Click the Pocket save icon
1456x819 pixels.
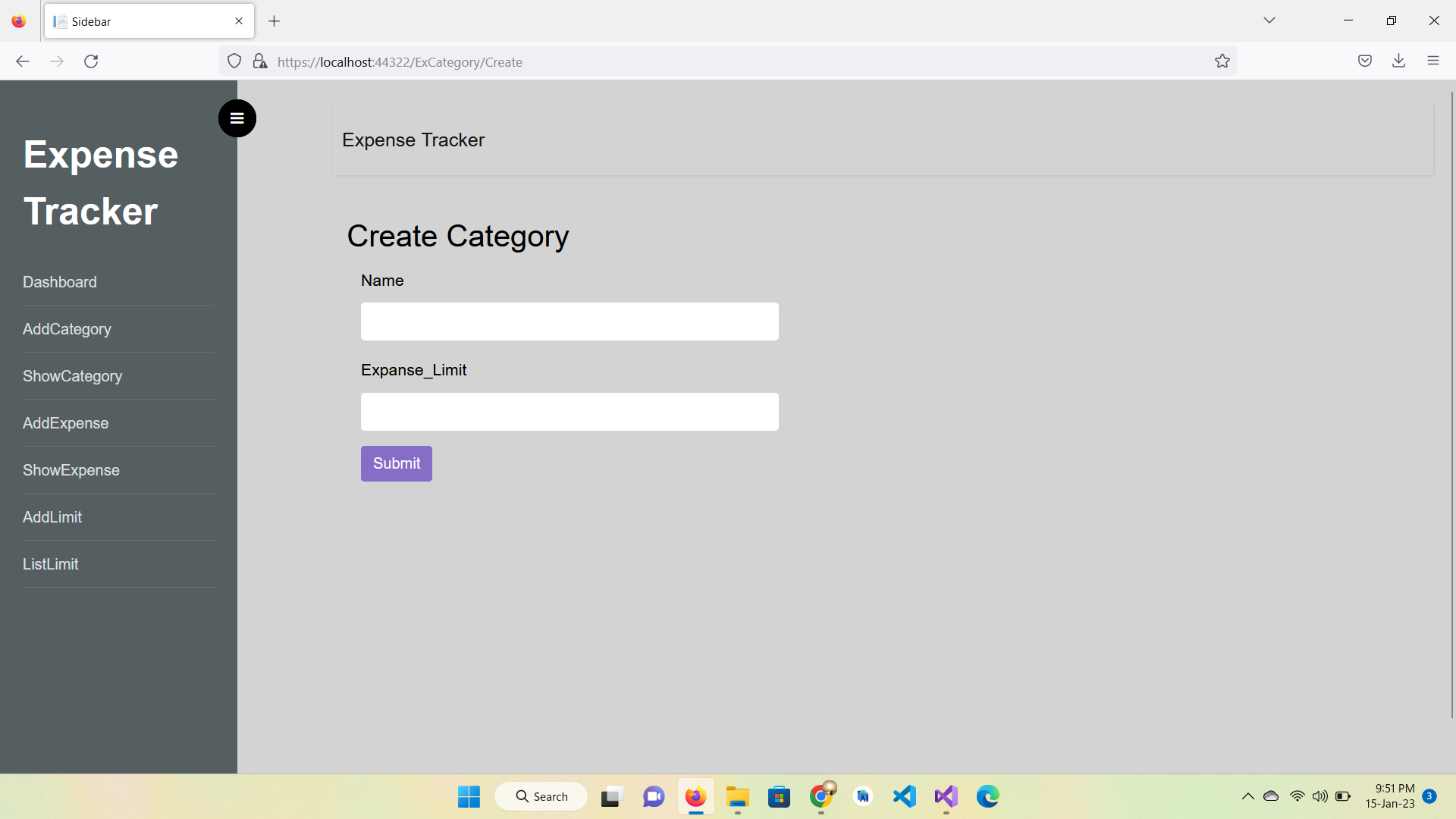[x=1365, y=61]
